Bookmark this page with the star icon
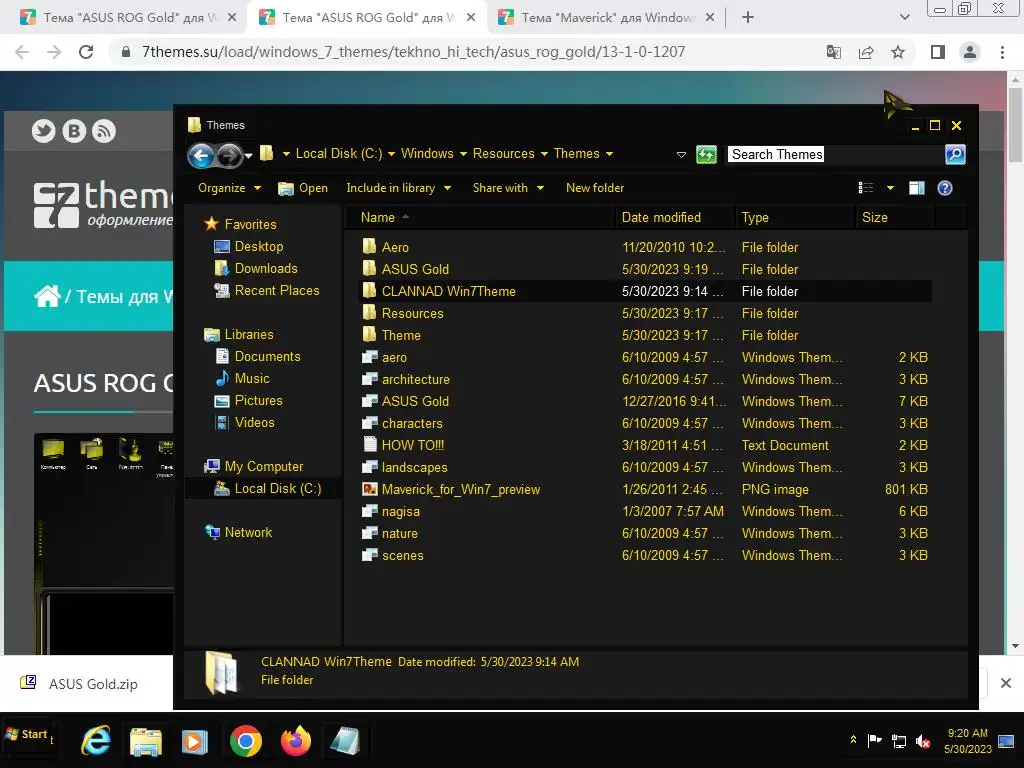This screenshot has height=768, width=1024. pyautogui.click(x=898, y=52)
